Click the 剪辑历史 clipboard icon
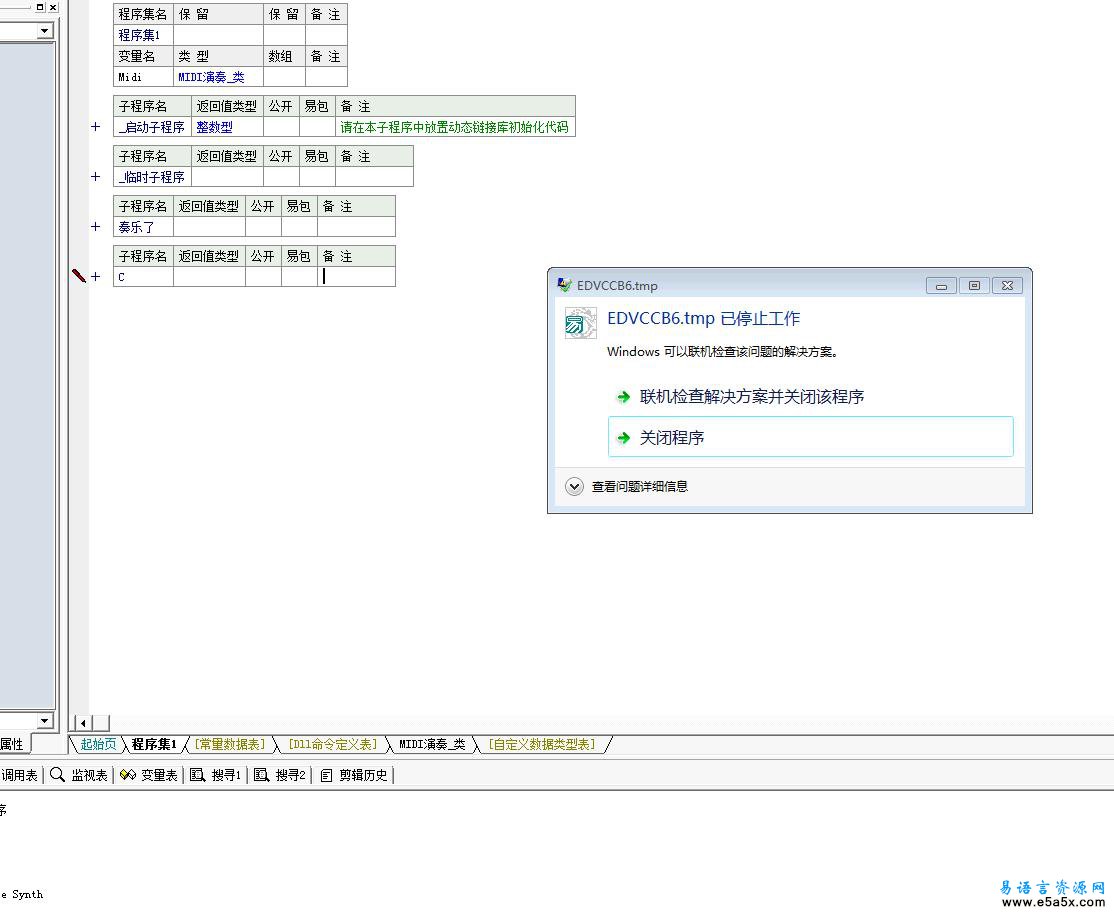This screenshot has height=915, width=1114. (x=326, y=775)
